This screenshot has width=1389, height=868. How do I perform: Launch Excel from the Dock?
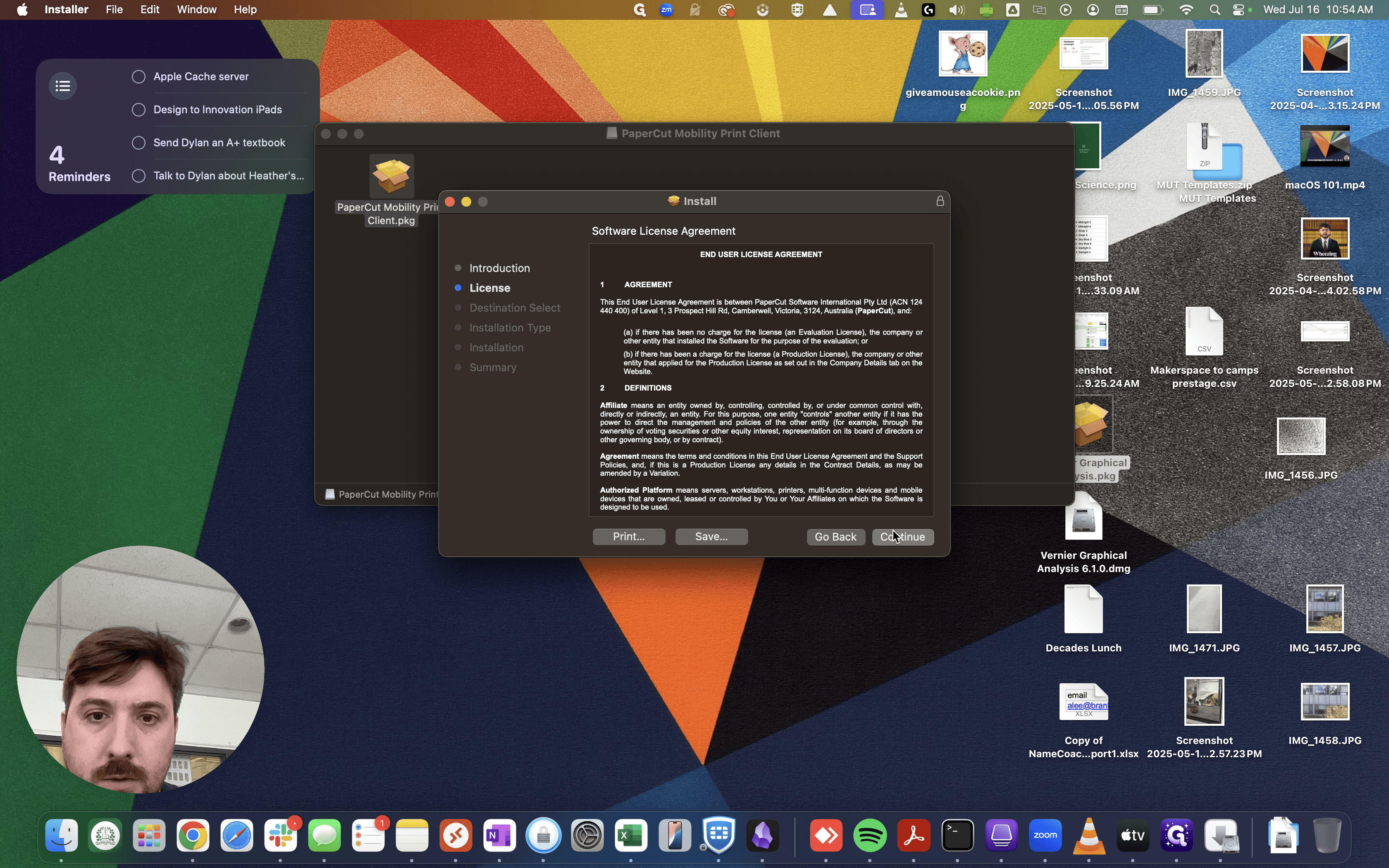tap(631, 835)
